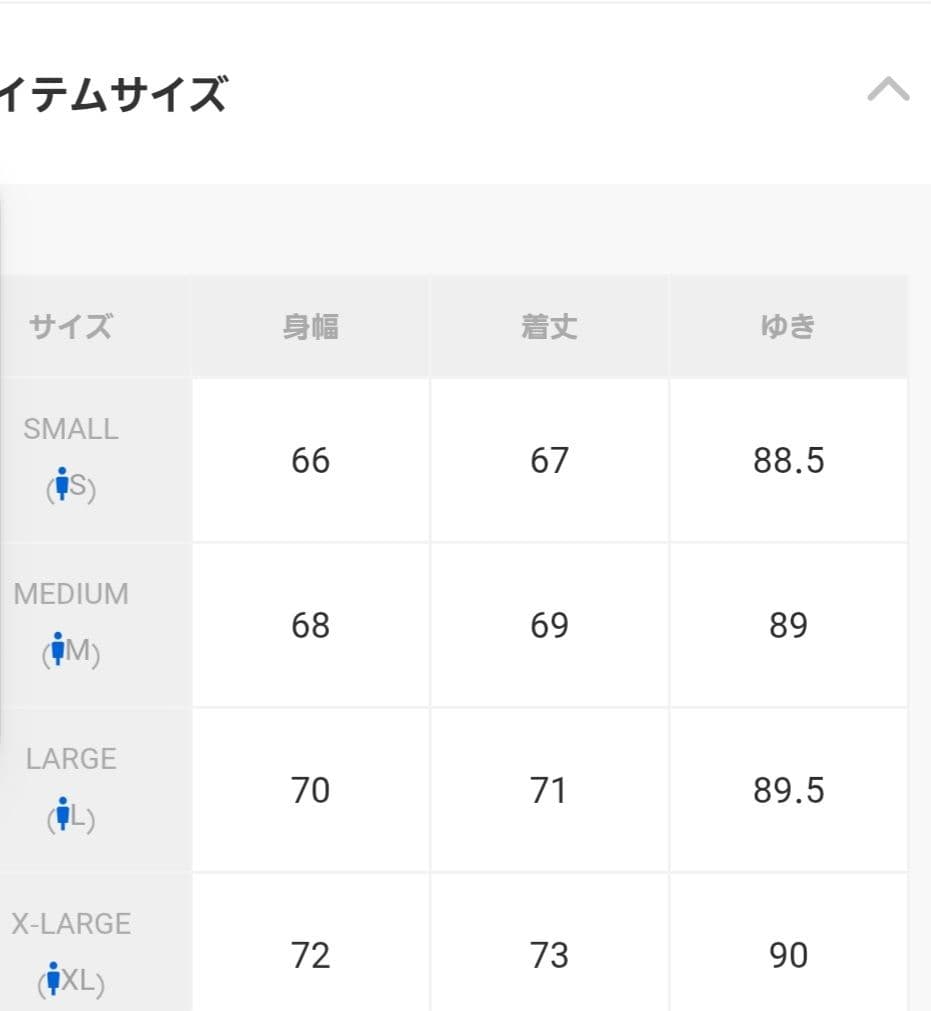
Task: Click the アイテムサイズ section title
Action: [x=112, y=96]
